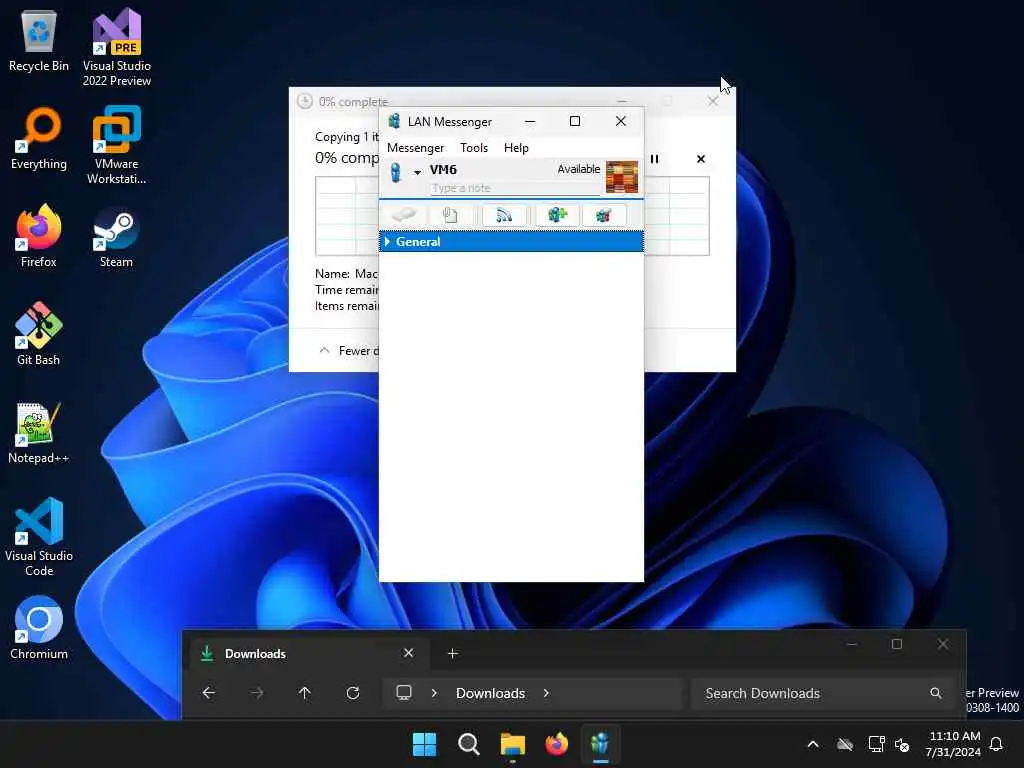Select the Firefox desktop shortcut
Viewport: 1024px width, 768px height.
39,237
